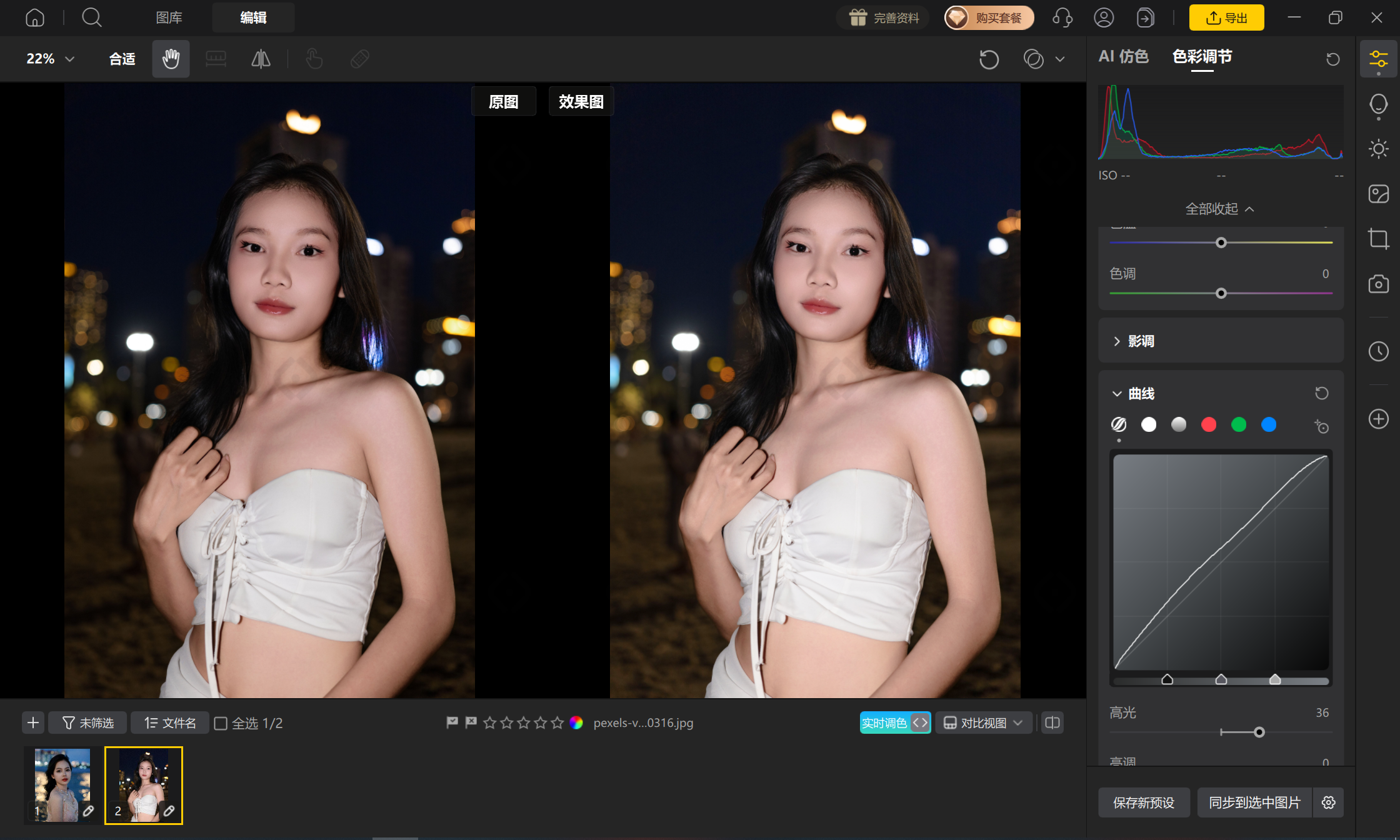
Task: Select the eraser bandage tool
Action: point(359,59)
